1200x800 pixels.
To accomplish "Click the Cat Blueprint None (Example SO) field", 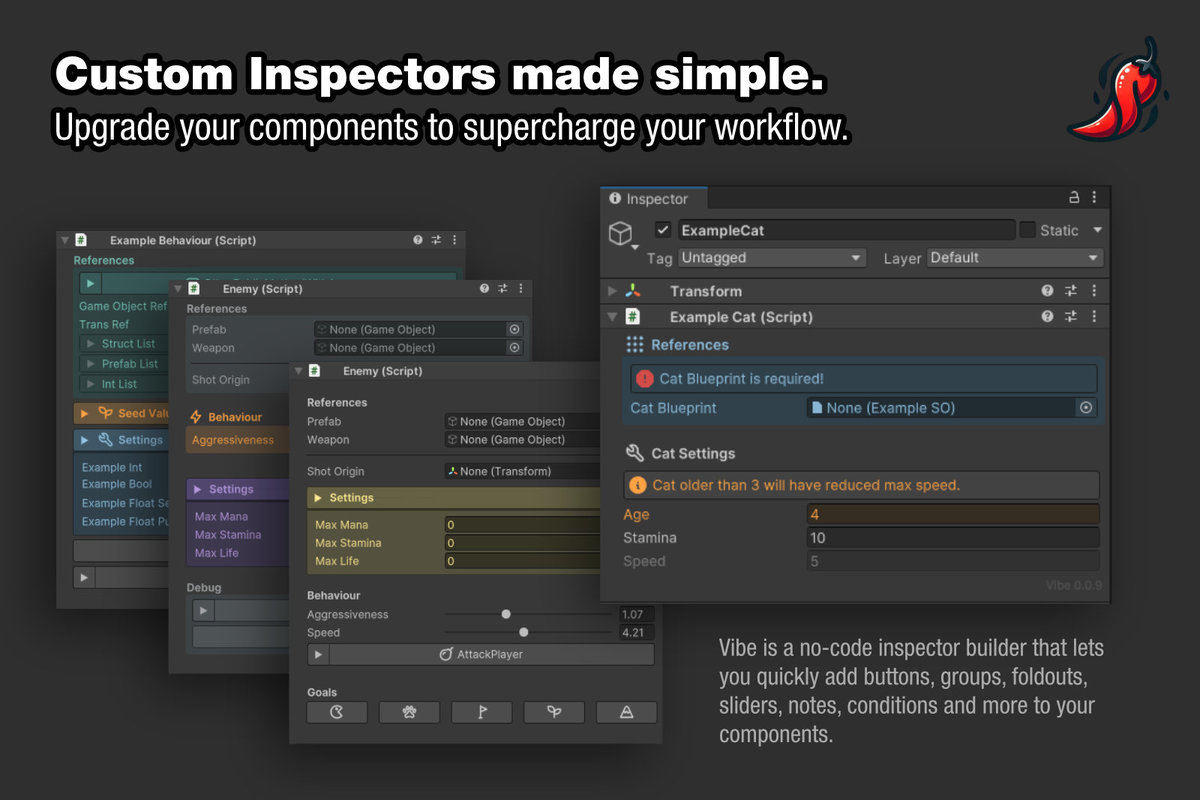I will 942,408.
